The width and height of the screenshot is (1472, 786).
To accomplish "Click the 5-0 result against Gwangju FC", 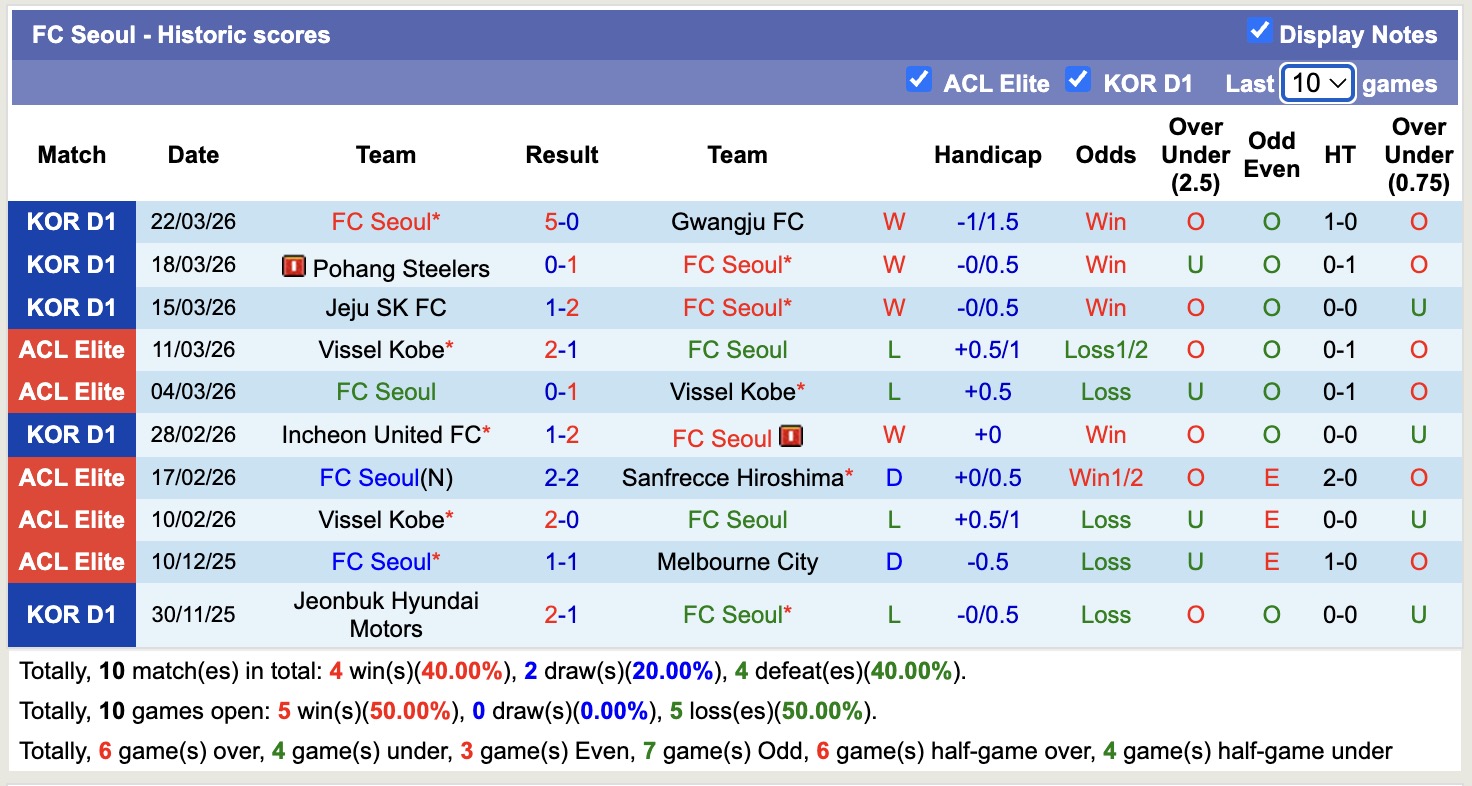I will coord(562,222).
